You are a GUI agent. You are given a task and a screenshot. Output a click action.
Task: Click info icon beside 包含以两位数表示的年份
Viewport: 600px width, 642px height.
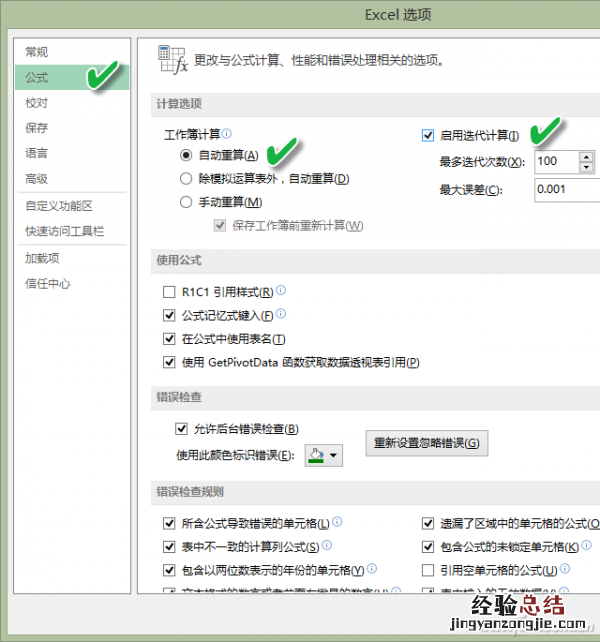point(371,568)
